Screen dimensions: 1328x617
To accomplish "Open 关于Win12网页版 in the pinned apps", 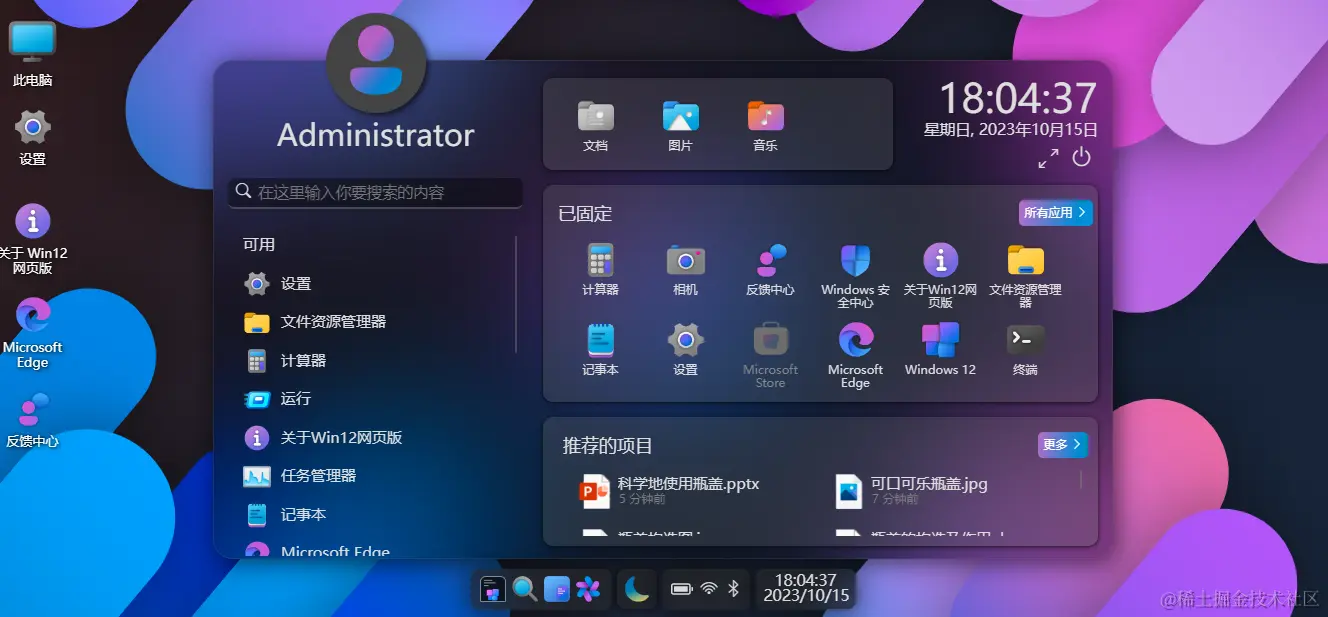I will point(940,275).
